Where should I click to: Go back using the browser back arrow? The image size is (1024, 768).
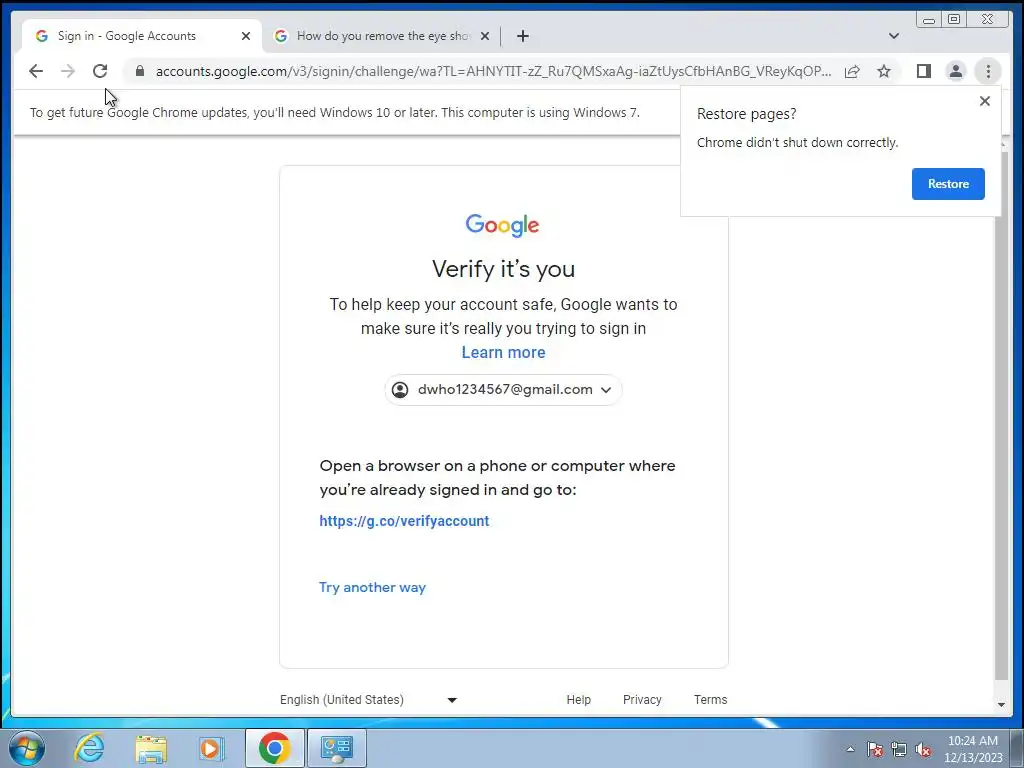(36, 71)
